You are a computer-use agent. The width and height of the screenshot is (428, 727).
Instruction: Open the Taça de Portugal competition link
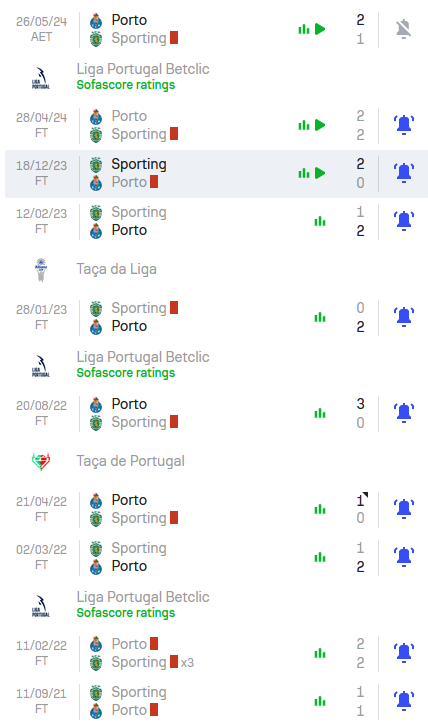[x=131, y=461]
